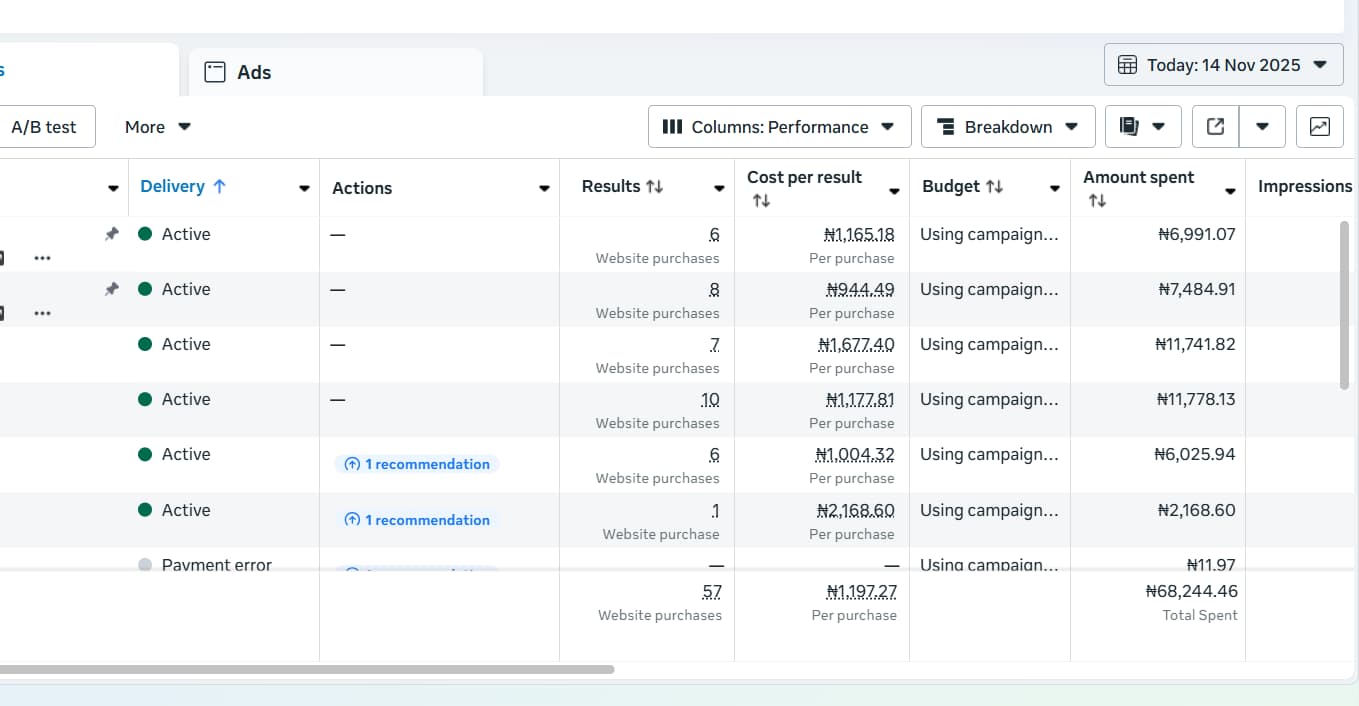The image size is (1359, 706).
Task: Click pin icon on the ₦7,484.91 row
Action: tap(112, 289)
